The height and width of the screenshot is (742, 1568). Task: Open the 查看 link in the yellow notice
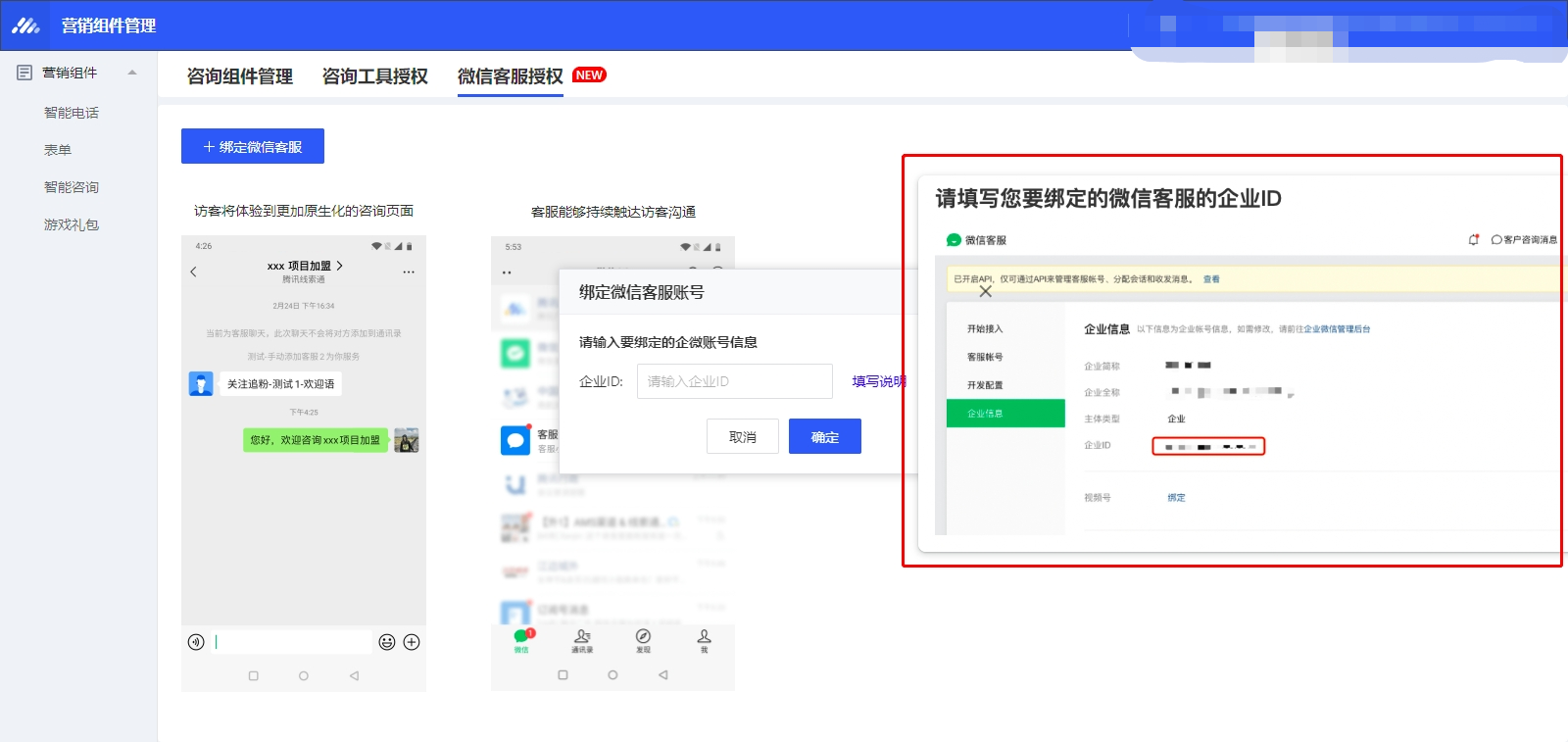(1211, 279)
